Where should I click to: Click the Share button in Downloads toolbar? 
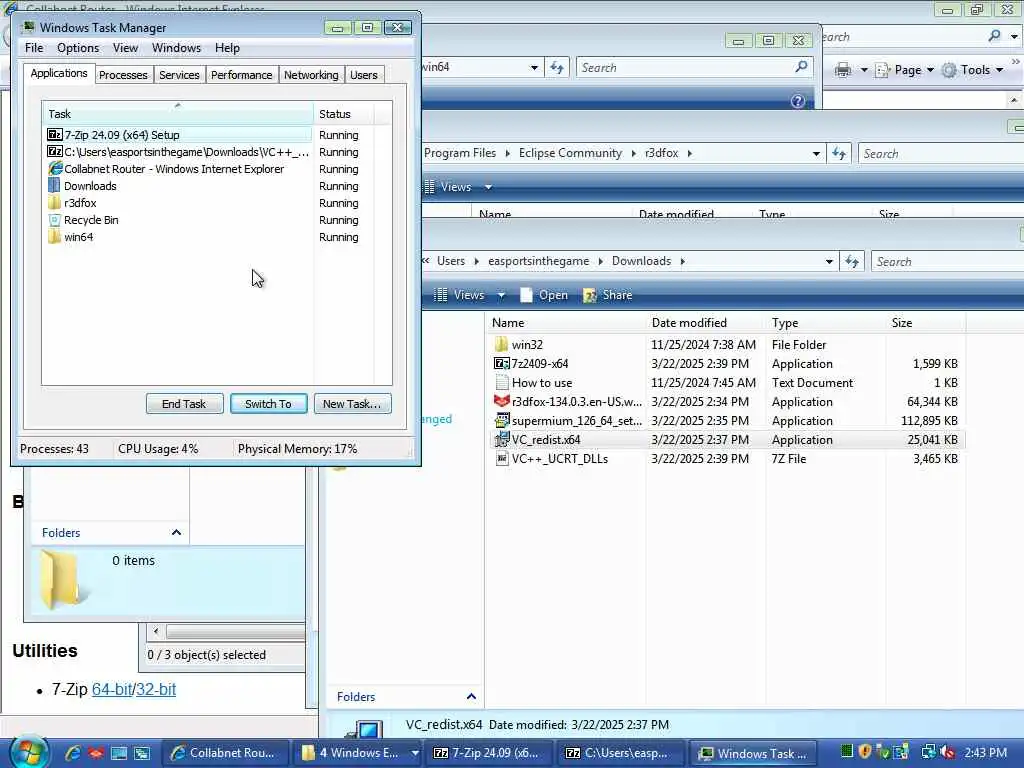pos(607,295)
